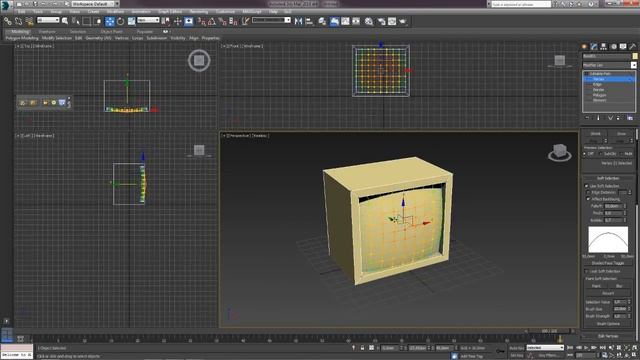This screenshot has height=360, width=640.
Task: Click the Mirror tool icon
Action: click(x=299, y=21)
